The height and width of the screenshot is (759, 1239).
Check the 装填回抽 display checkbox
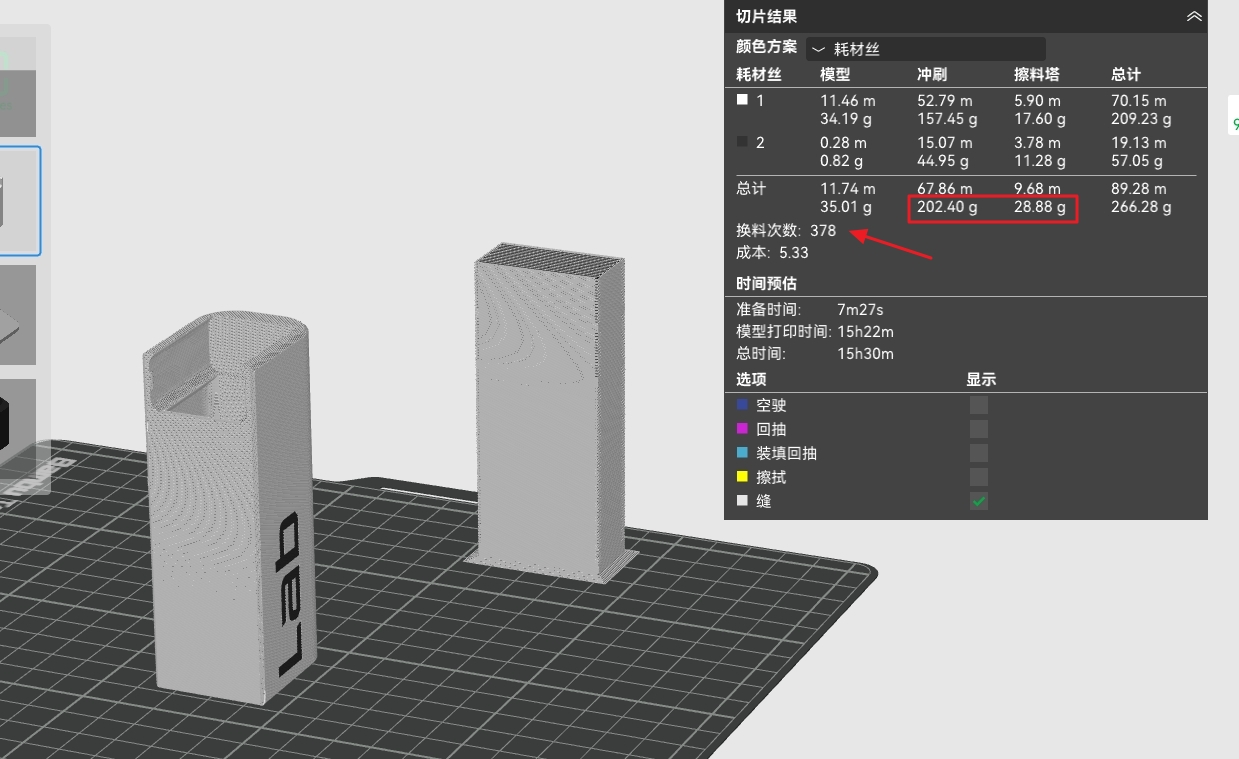pyautogui.click(x=979, y=453)
